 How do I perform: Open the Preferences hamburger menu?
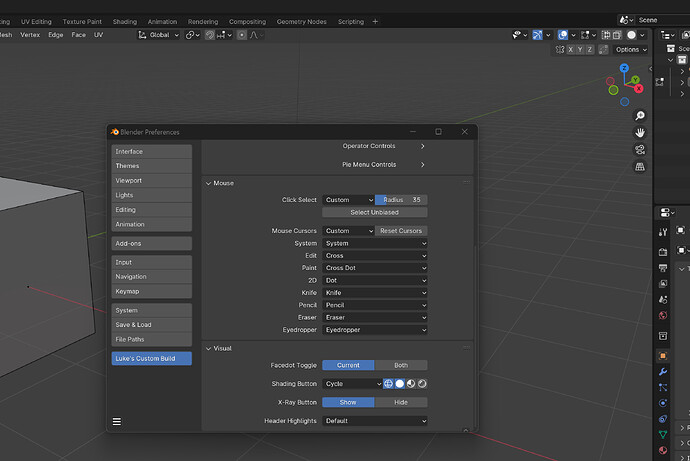click(117, 421)
